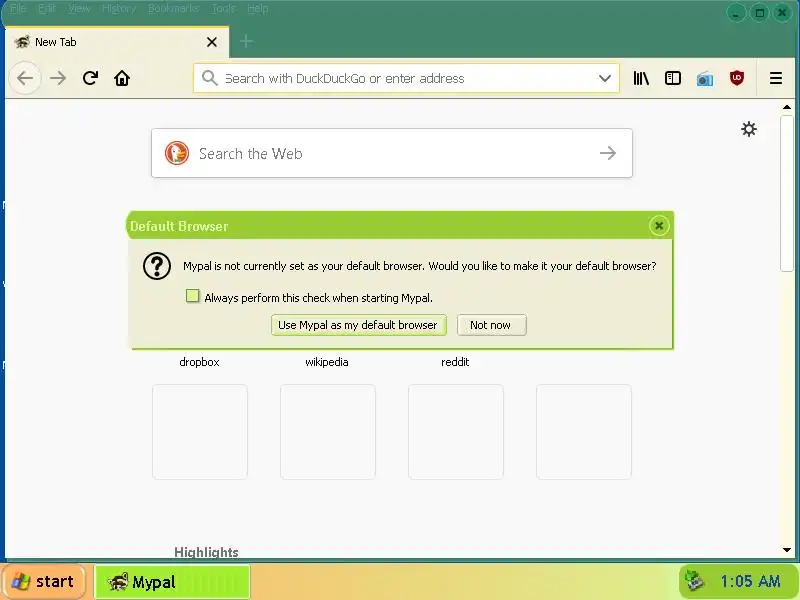Screen dimensions: 800x600
Task: Select Mypal in the taskbar
Action: click(172, 582)
